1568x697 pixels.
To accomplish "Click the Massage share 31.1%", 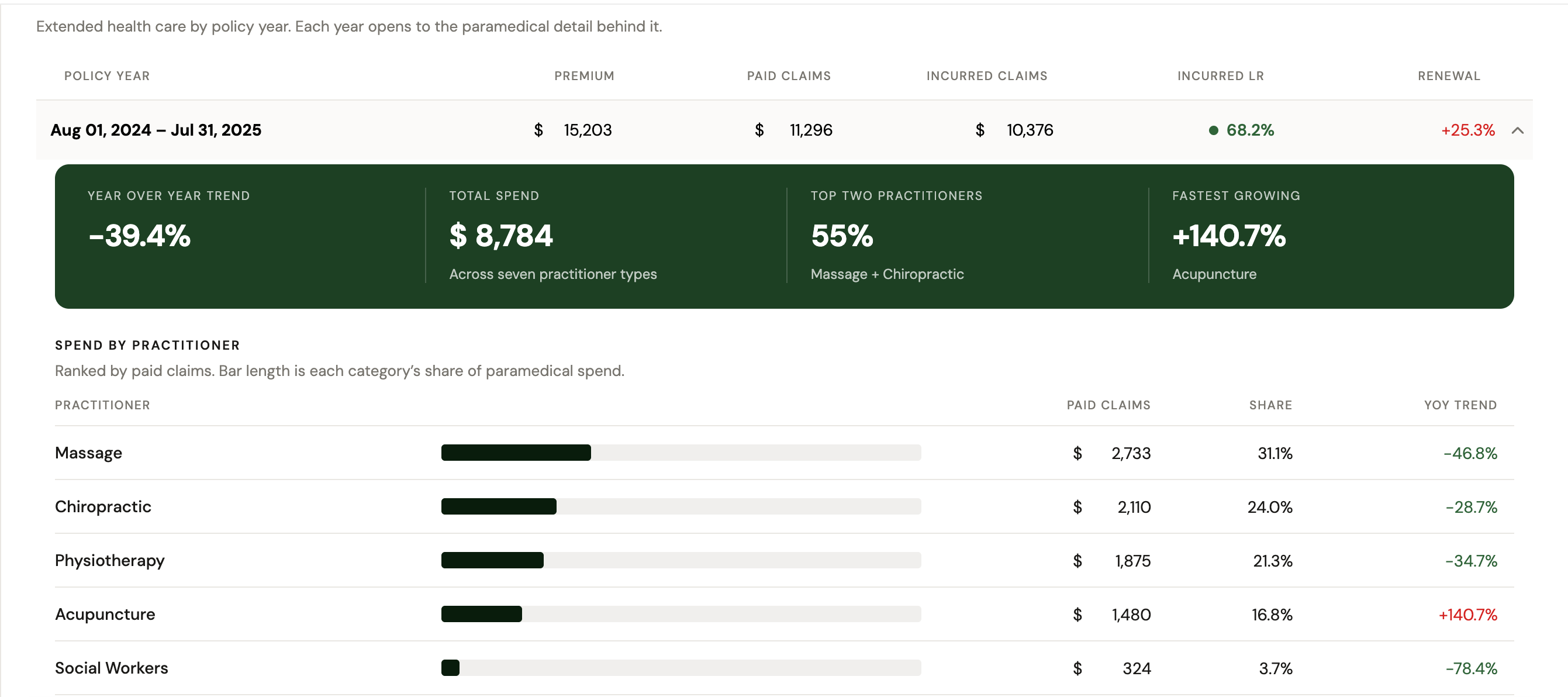I will coord(1275,454).
